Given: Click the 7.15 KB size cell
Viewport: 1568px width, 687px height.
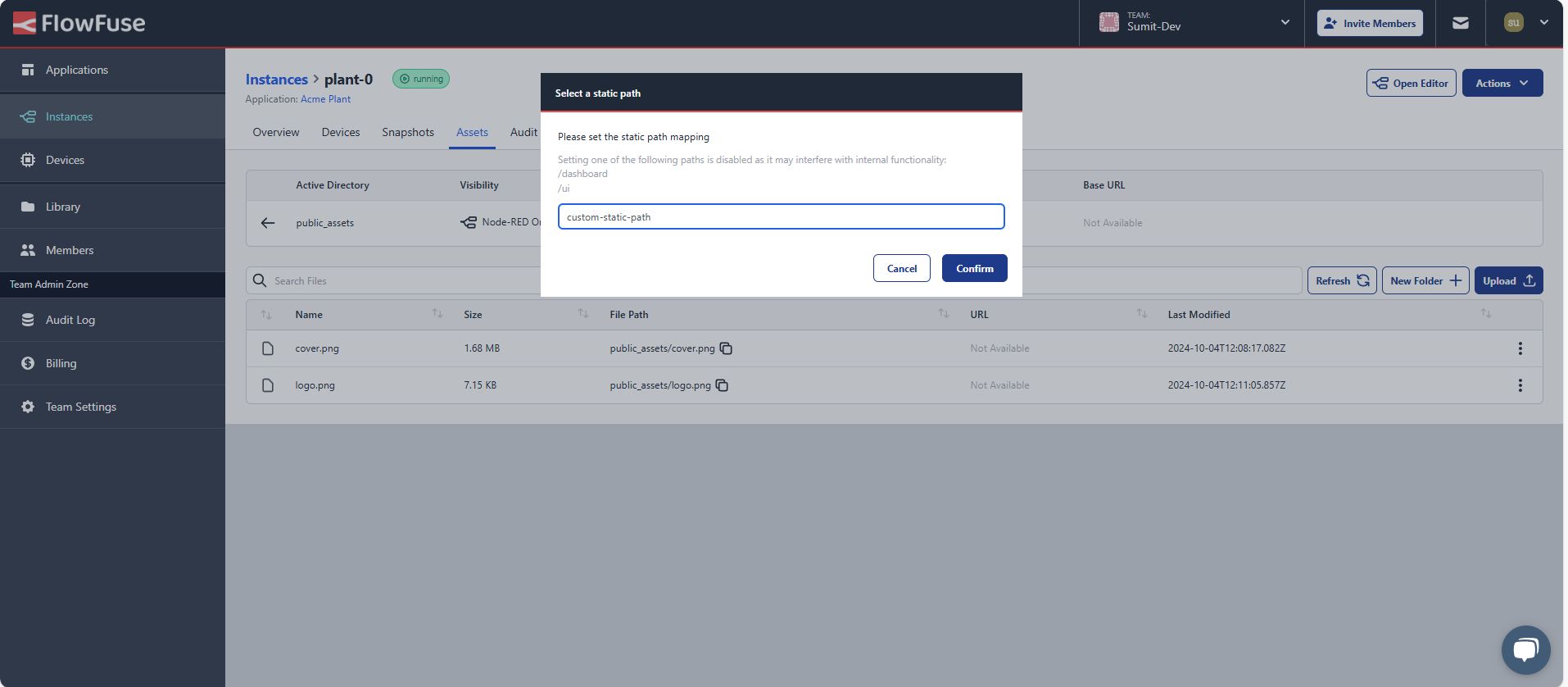Looking at the screenshot, I should [x=480, y=385].
